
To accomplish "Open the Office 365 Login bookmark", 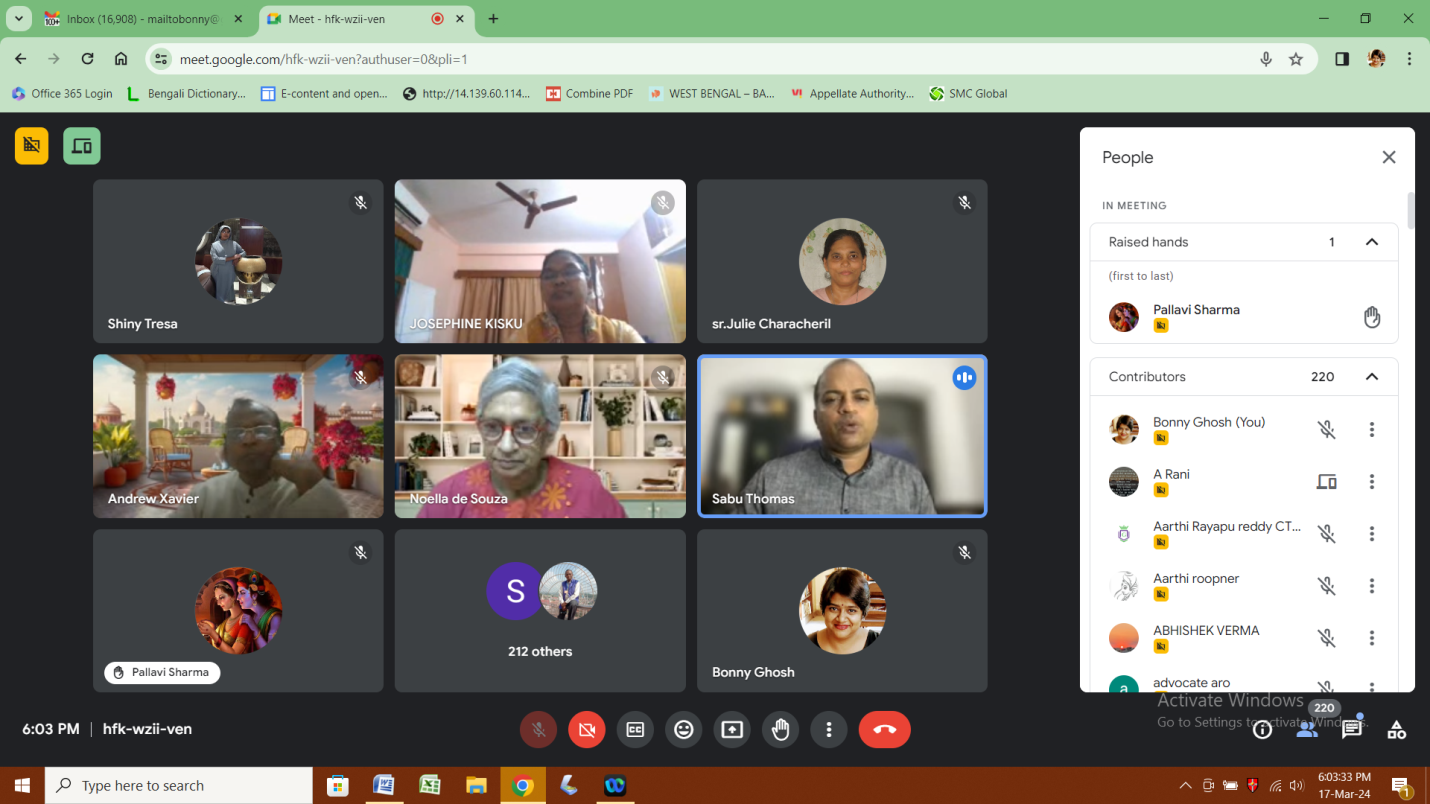I will [x=62, y=94].
